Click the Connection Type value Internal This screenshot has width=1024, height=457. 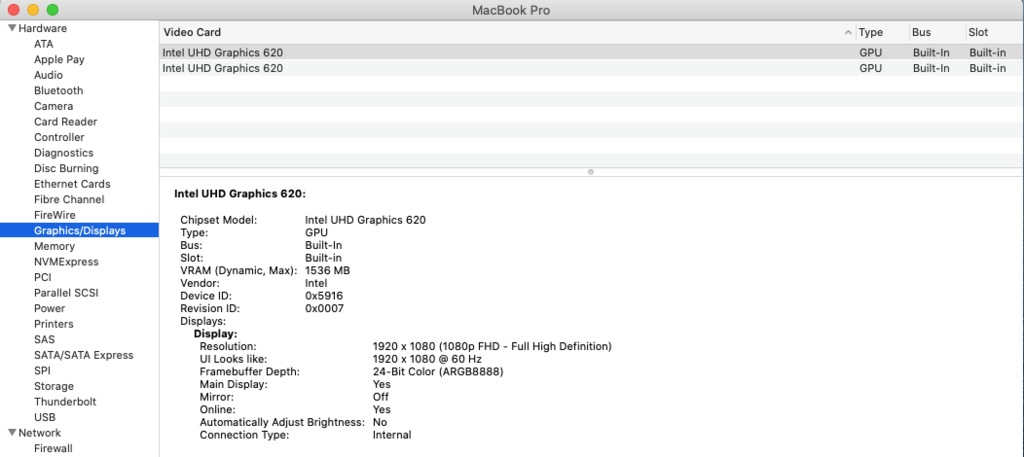(x=392, y=435)
